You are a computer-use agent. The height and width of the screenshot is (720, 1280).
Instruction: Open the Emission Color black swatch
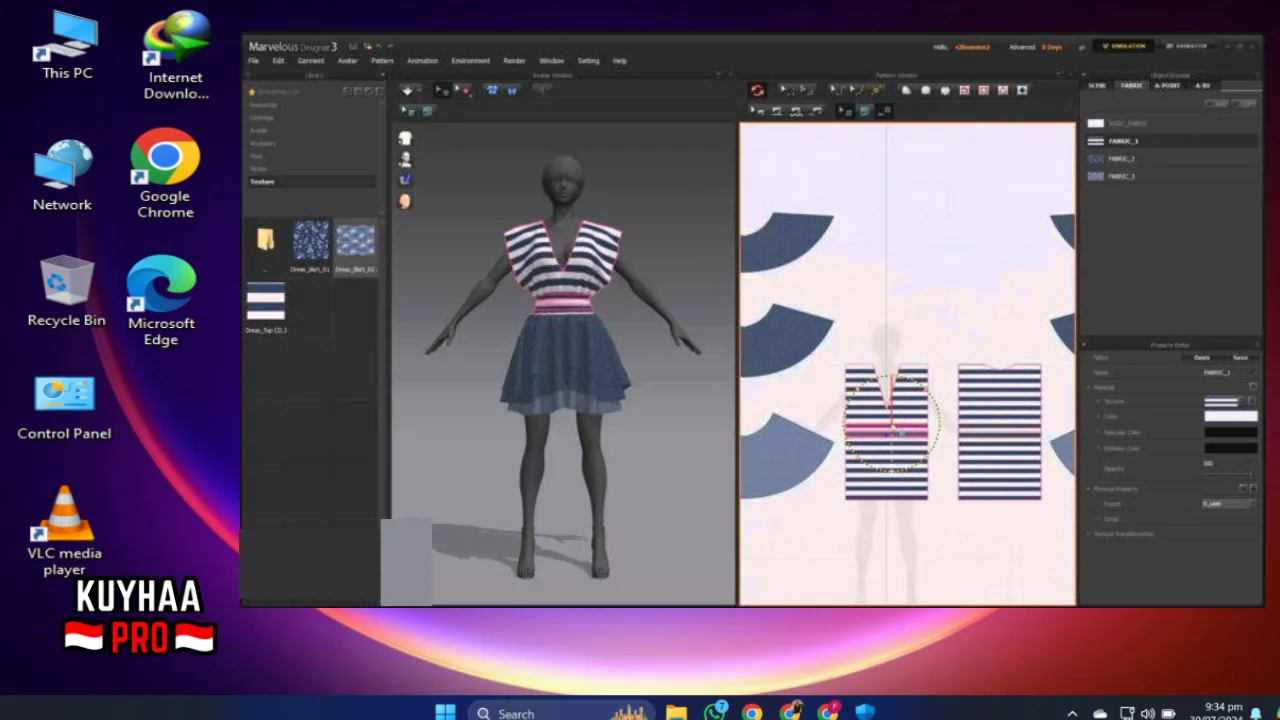click(1230, 448)
